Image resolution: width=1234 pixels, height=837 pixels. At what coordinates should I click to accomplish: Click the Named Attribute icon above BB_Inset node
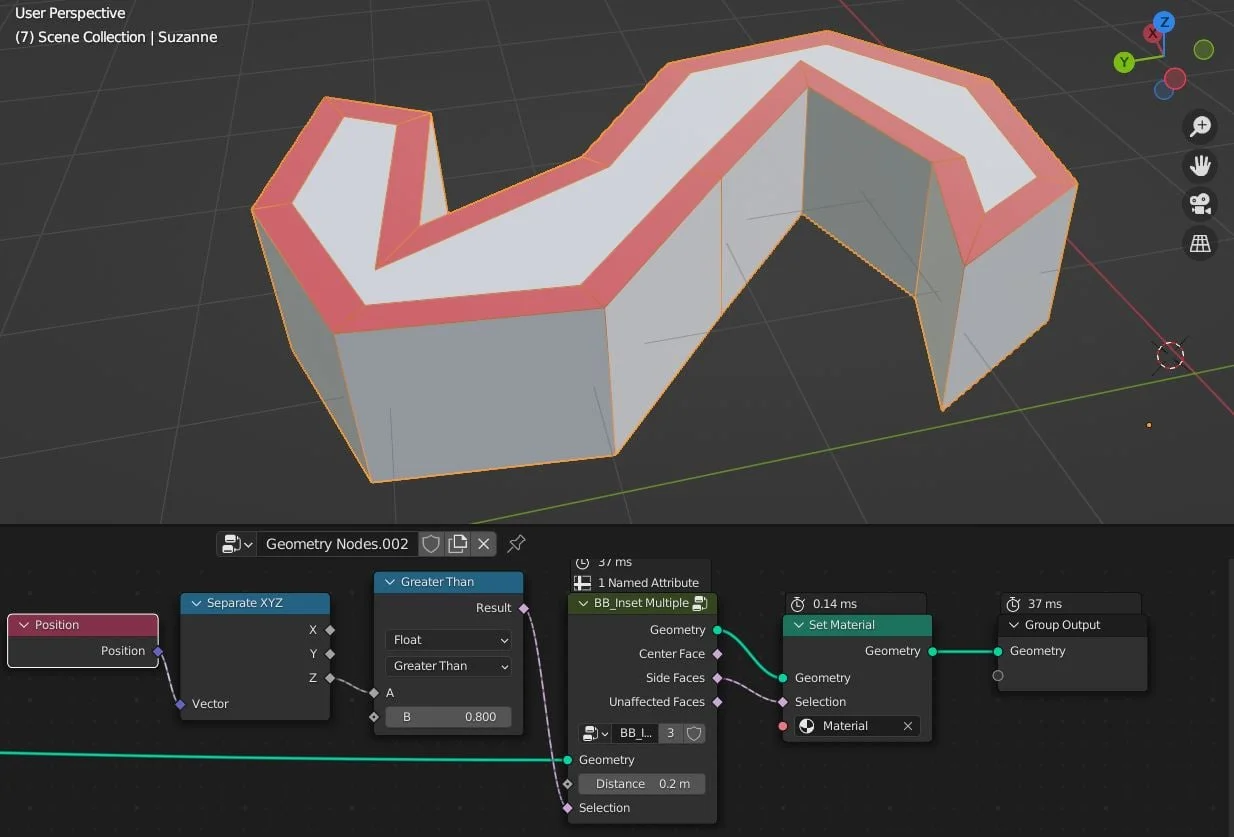584,582
